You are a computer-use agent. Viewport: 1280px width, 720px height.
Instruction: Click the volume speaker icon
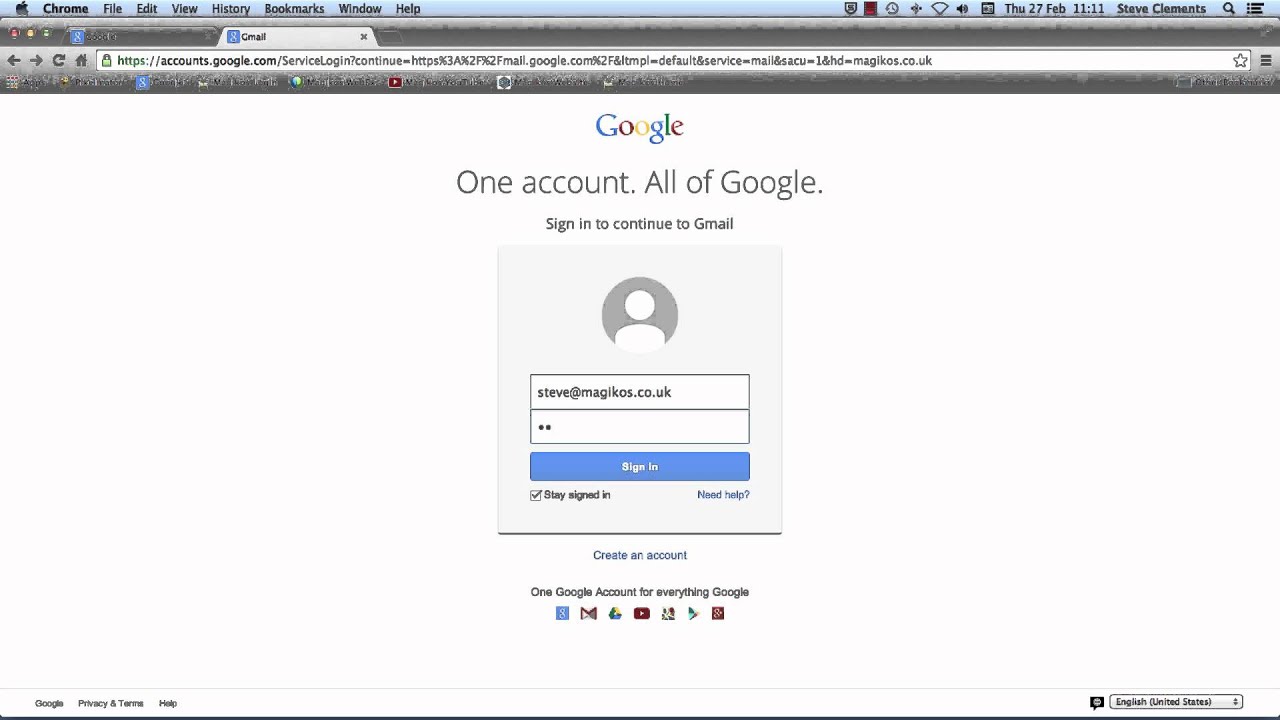coord(962,9)
